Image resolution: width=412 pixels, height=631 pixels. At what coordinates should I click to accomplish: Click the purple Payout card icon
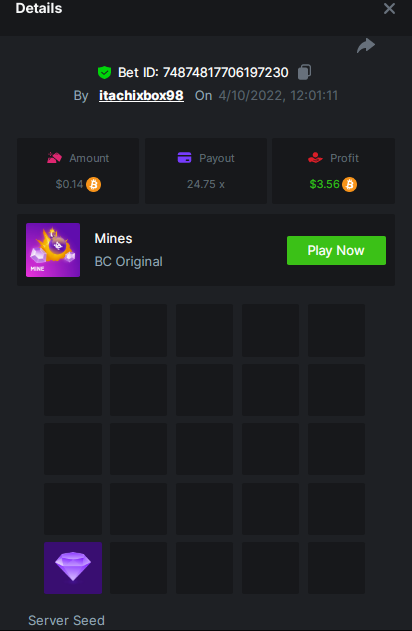[x=185, y=158]
